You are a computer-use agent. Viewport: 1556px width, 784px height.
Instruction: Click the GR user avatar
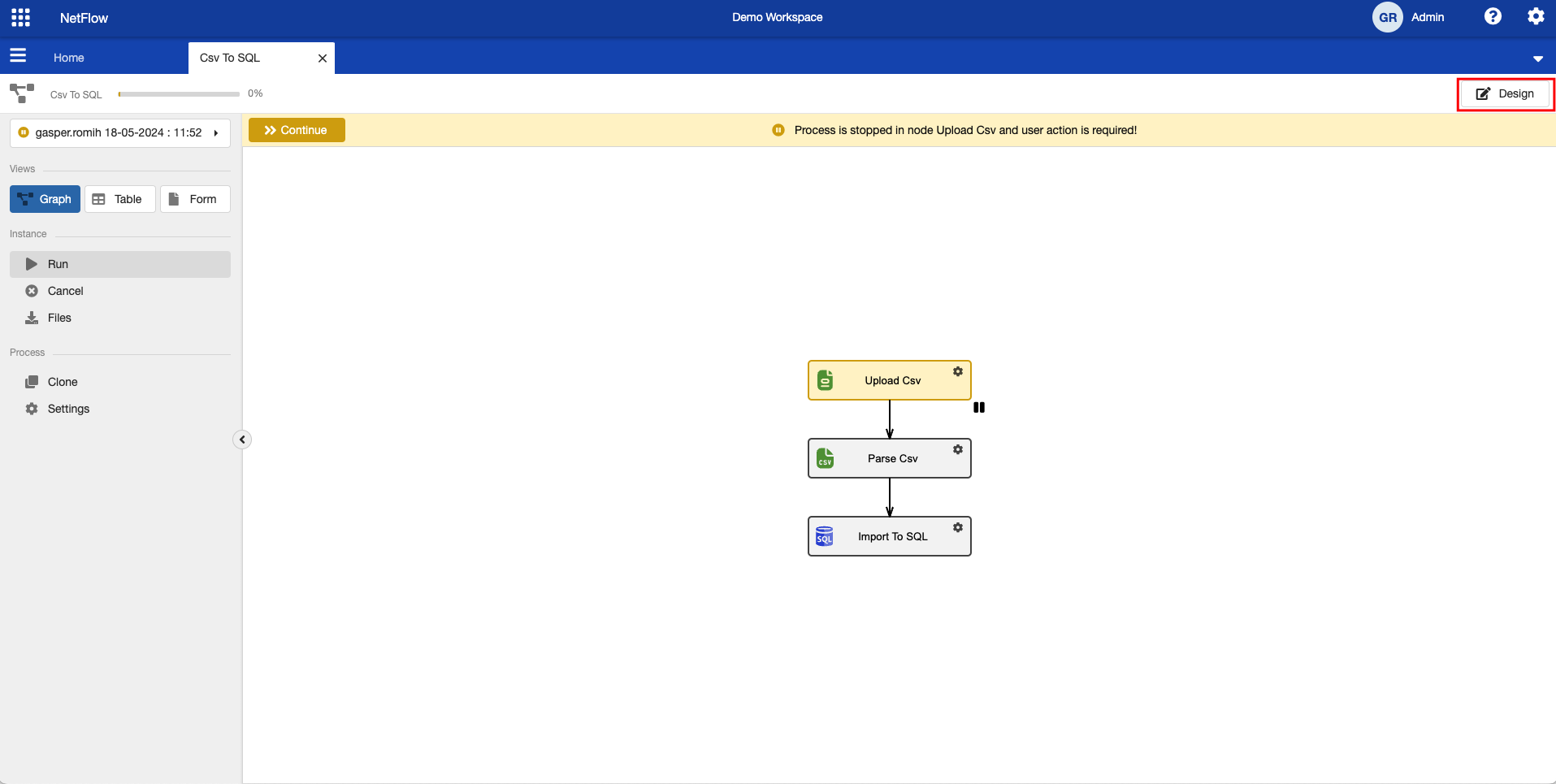[x=1387, y=17]
